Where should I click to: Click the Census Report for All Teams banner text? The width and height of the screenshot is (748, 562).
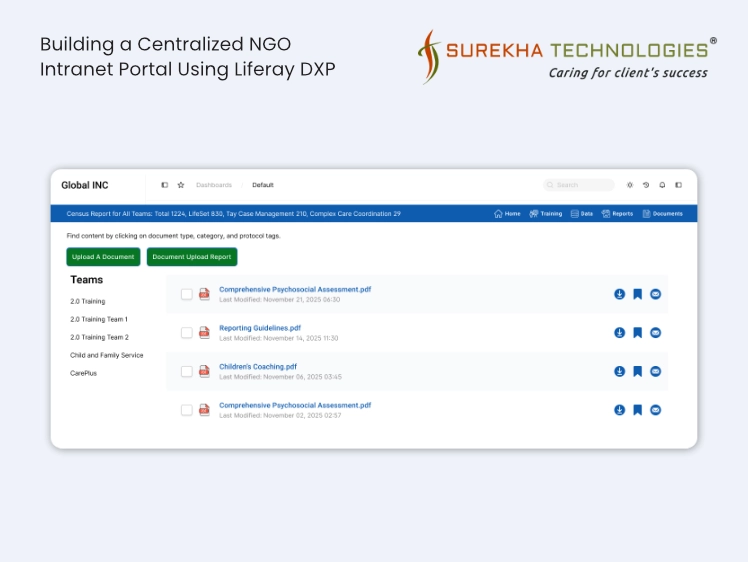(x=233, y=214)
